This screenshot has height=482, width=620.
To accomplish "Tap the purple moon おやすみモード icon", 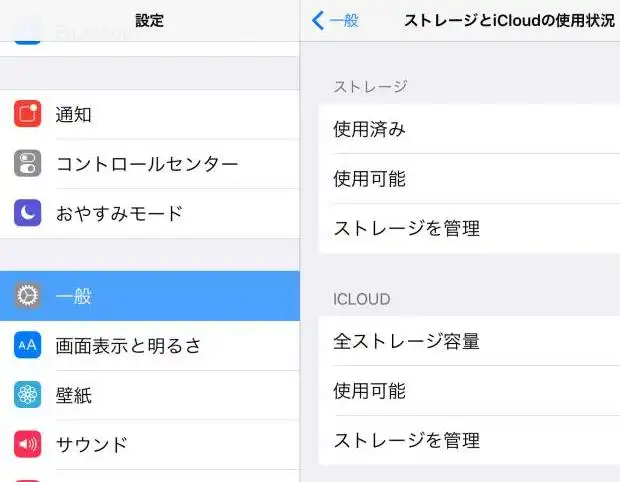I will click(28, 213).
